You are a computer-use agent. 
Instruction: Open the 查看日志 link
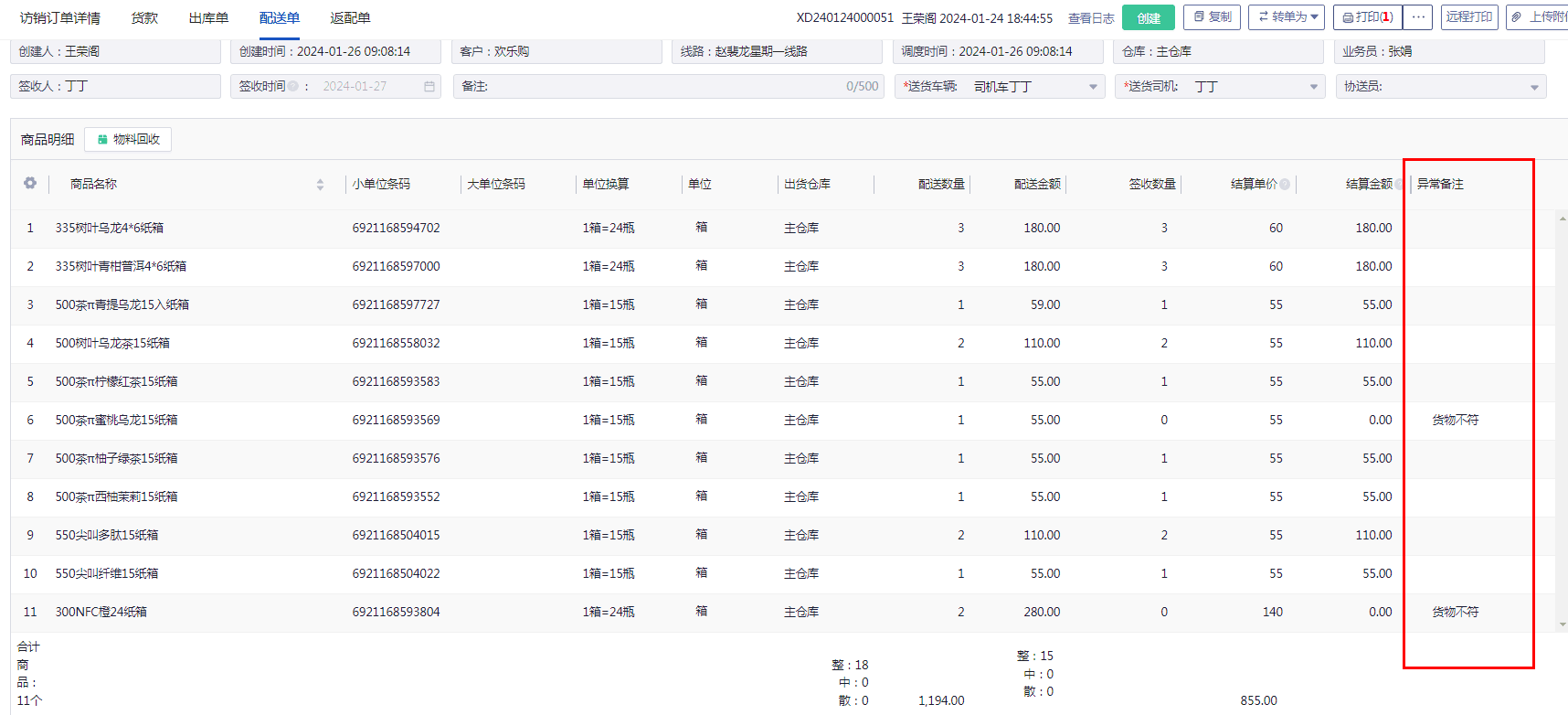coord(1091,18)
